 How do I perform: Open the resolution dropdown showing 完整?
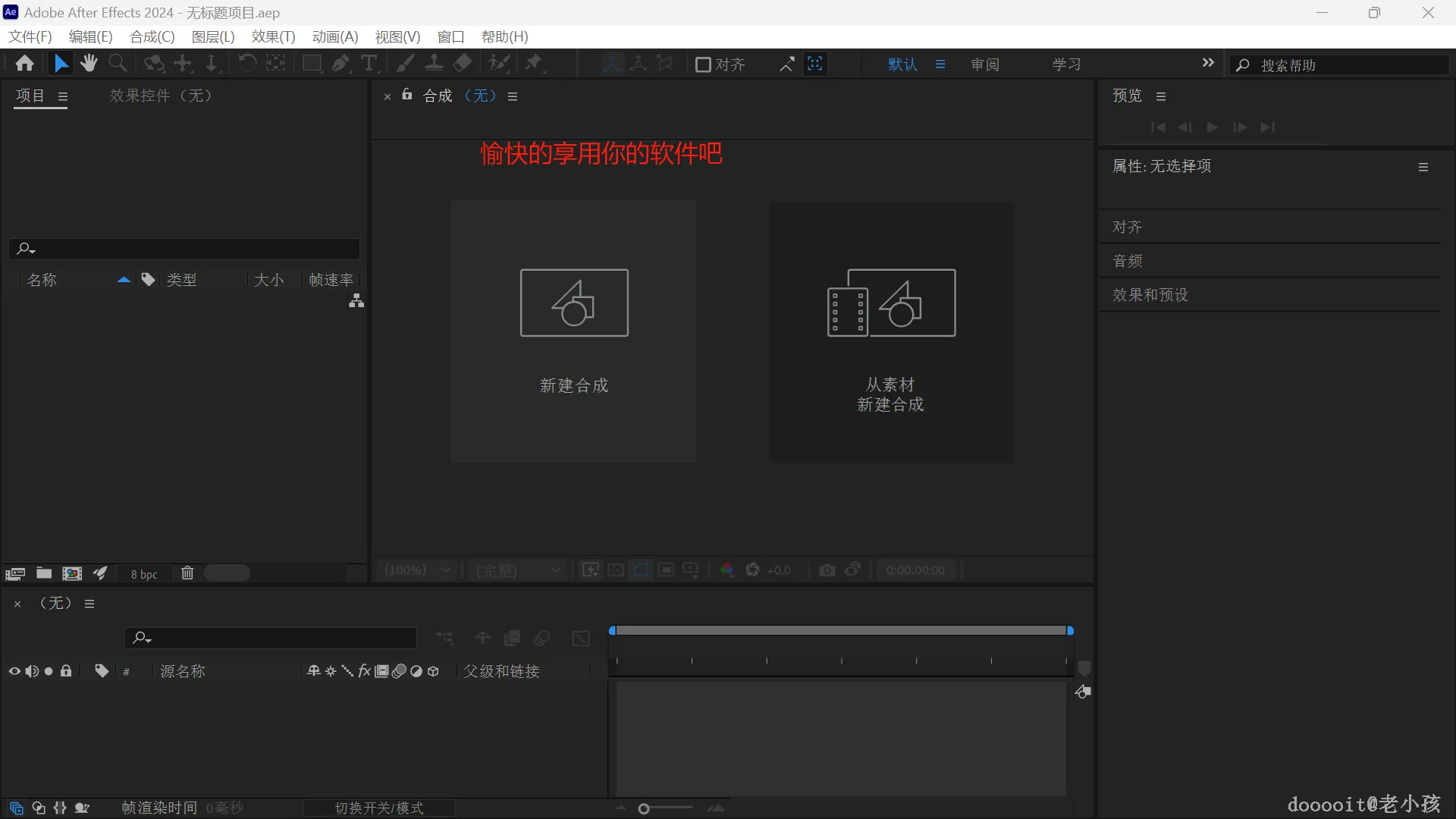coord(518,570)
